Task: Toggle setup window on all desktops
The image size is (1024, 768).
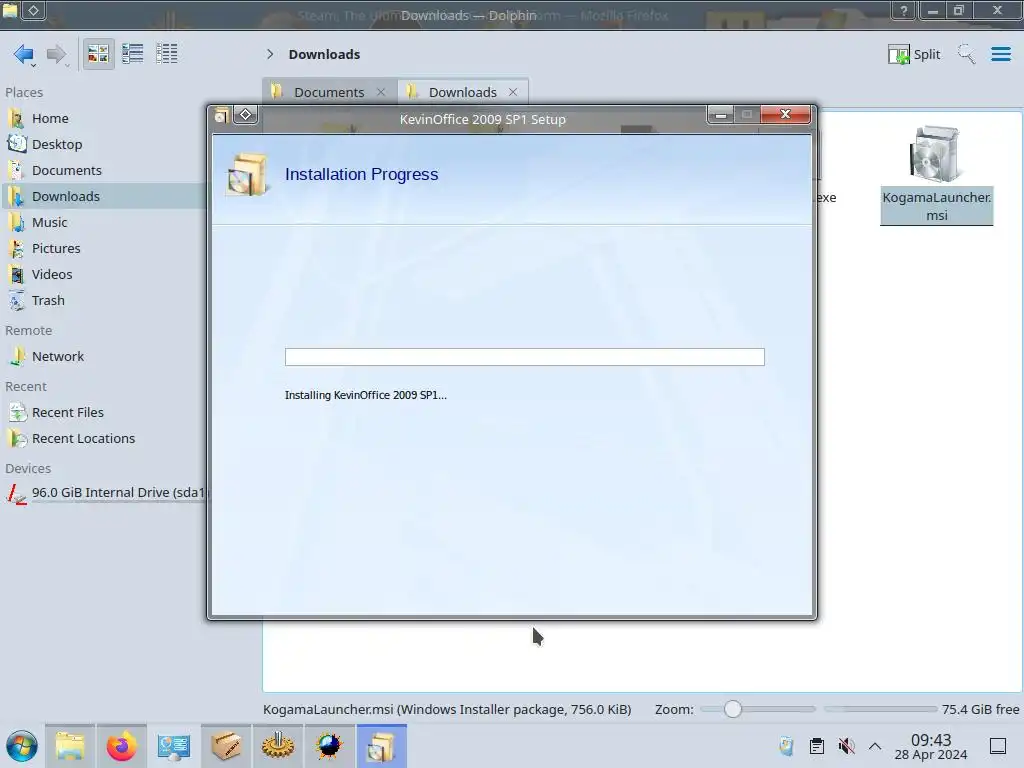Action: coord(246,115)
